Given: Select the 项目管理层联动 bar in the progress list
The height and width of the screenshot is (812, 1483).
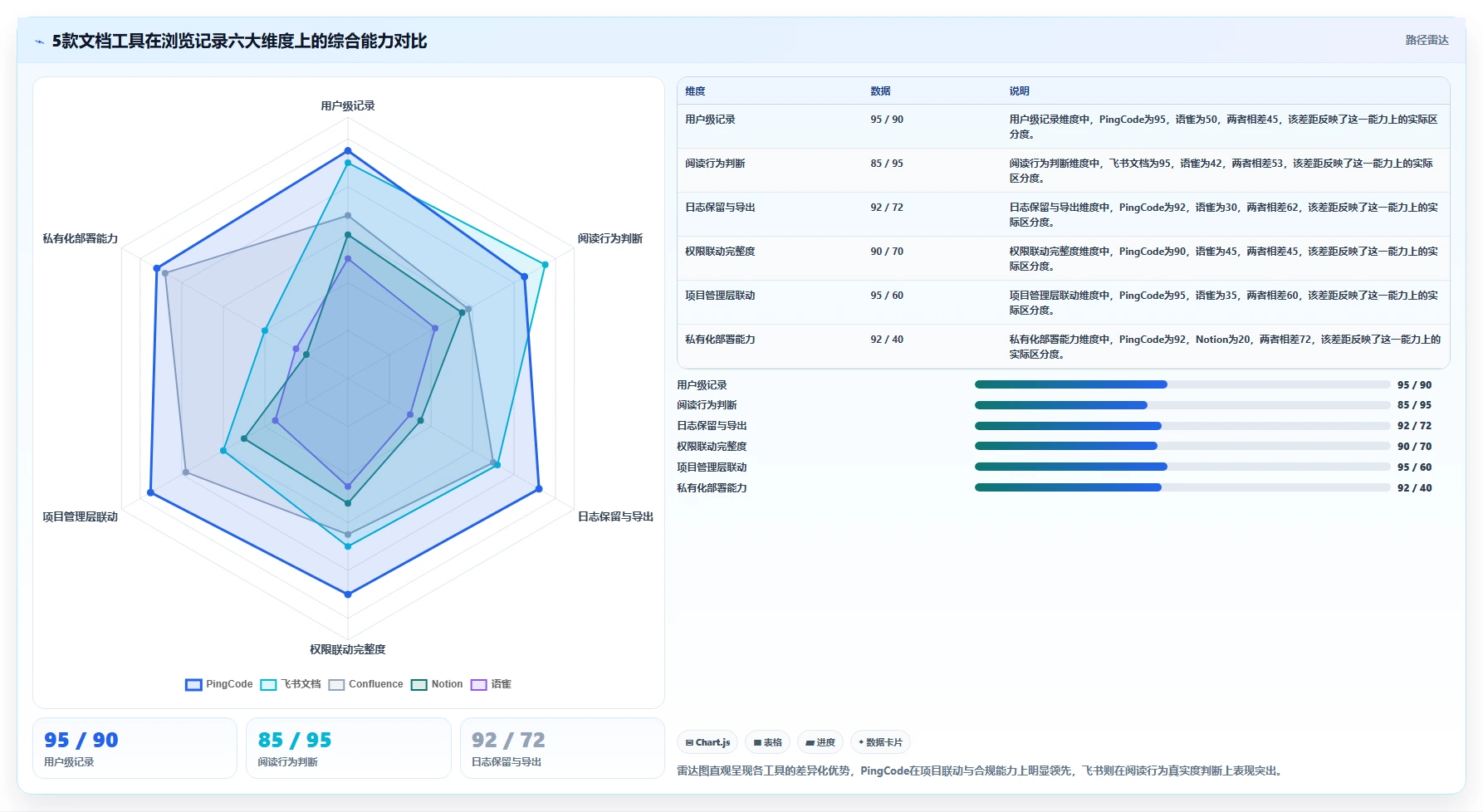Looking at the screenshot, I should pos(1182,467).
